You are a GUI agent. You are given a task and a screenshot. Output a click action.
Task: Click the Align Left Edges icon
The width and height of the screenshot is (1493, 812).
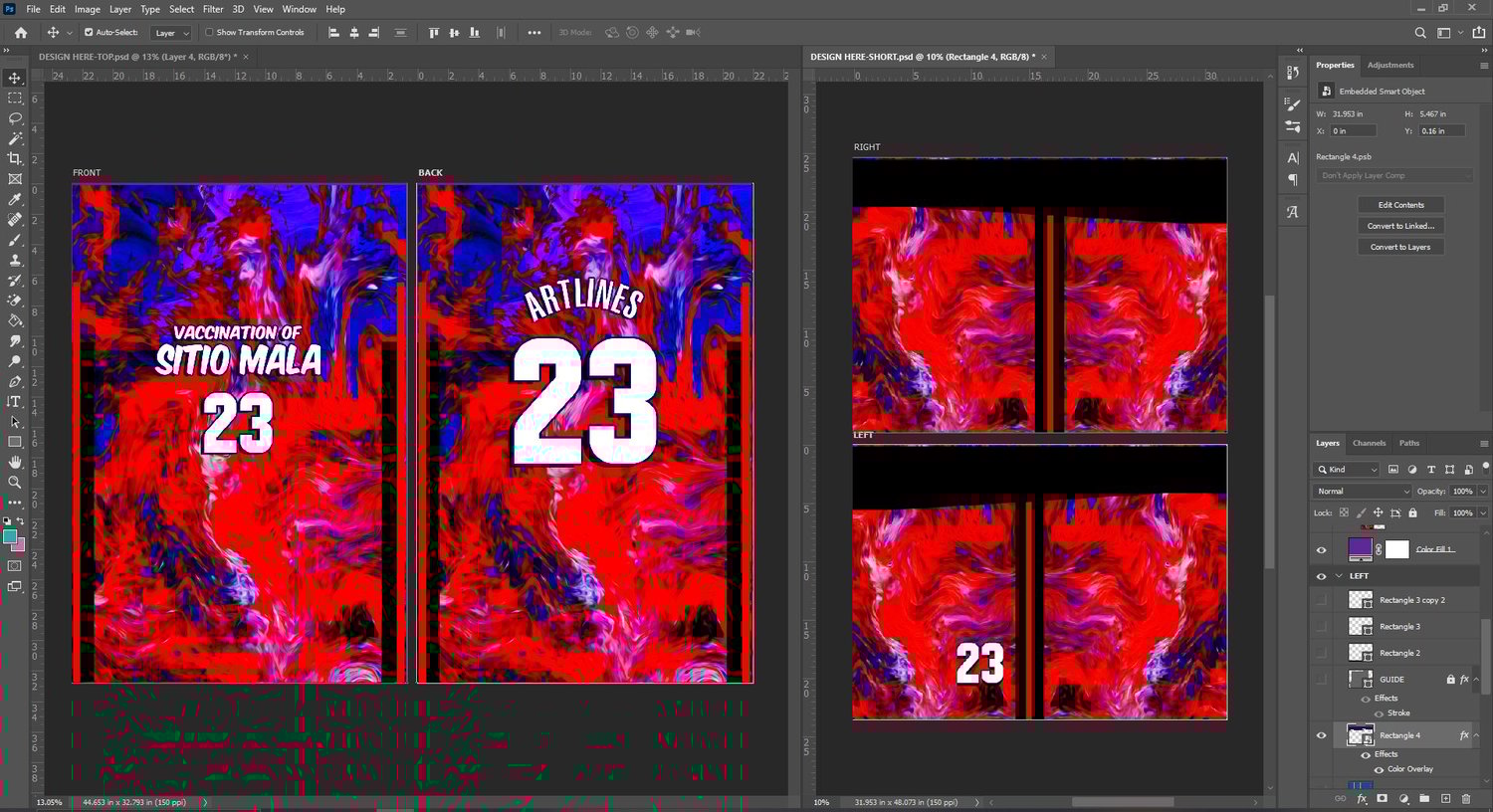[x=333, y=33]
